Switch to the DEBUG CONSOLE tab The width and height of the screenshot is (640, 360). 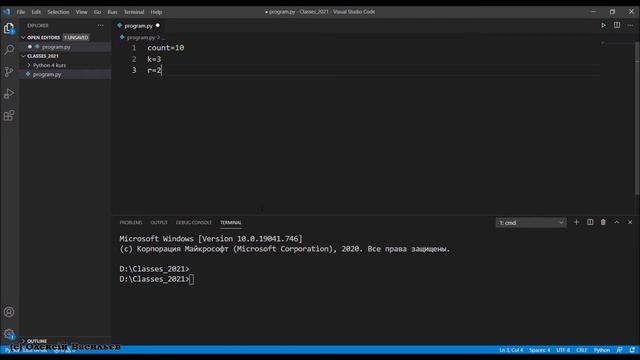click(194, 222)
